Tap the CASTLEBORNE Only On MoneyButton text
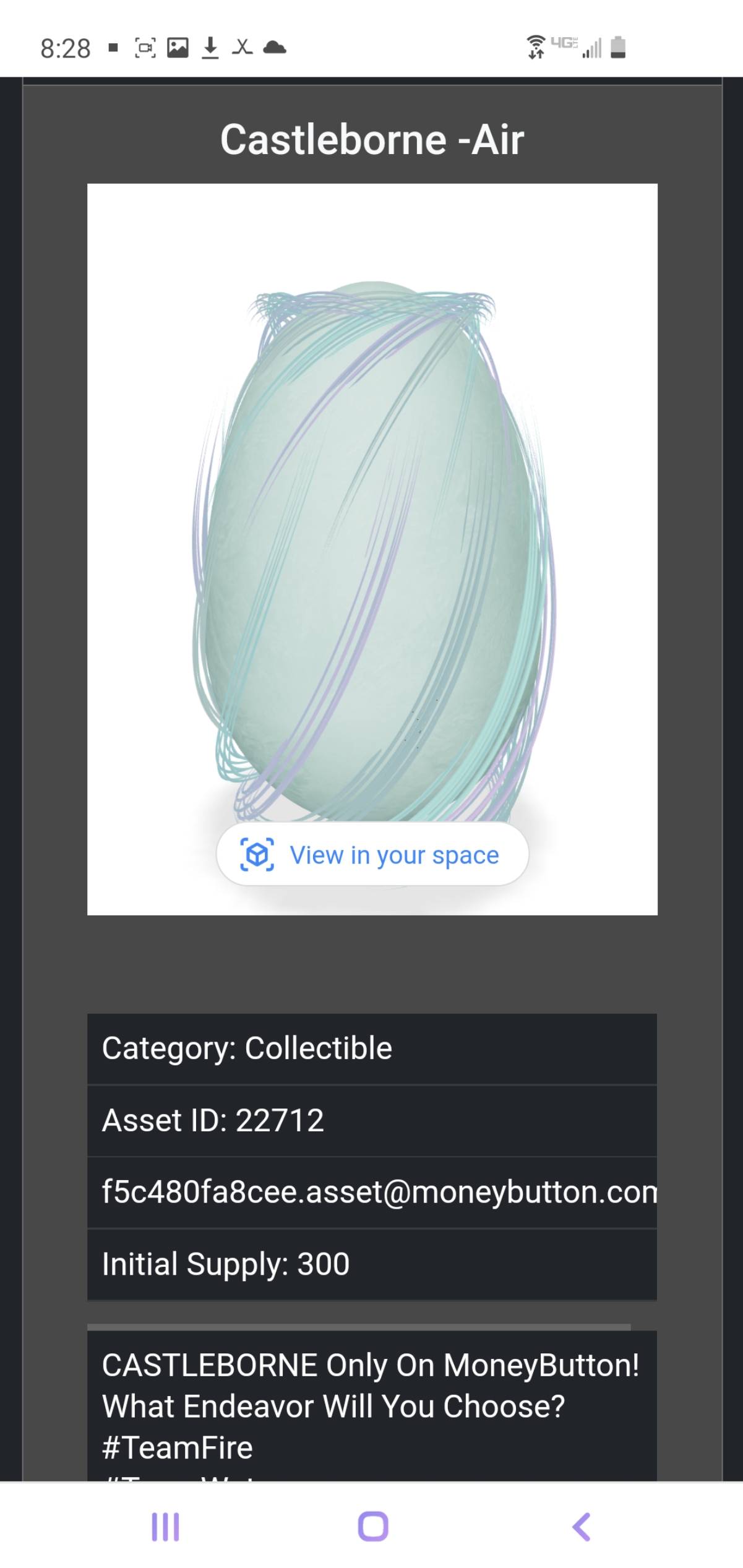 (371, 1365)
